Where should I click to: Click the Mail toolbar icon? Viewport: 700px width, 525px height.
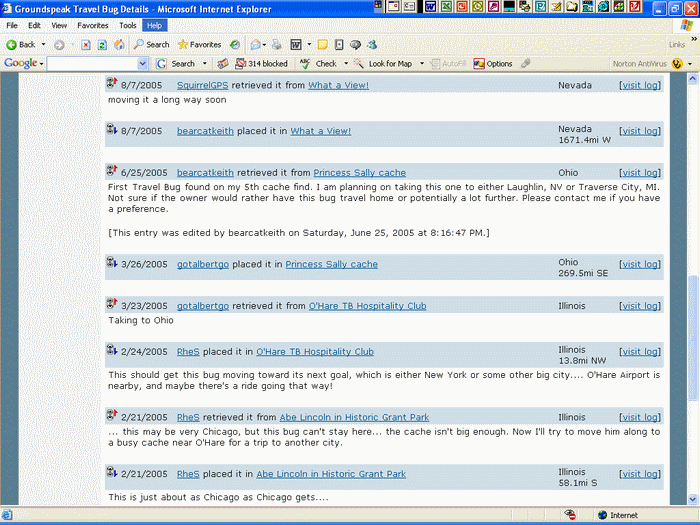point(255,45)
